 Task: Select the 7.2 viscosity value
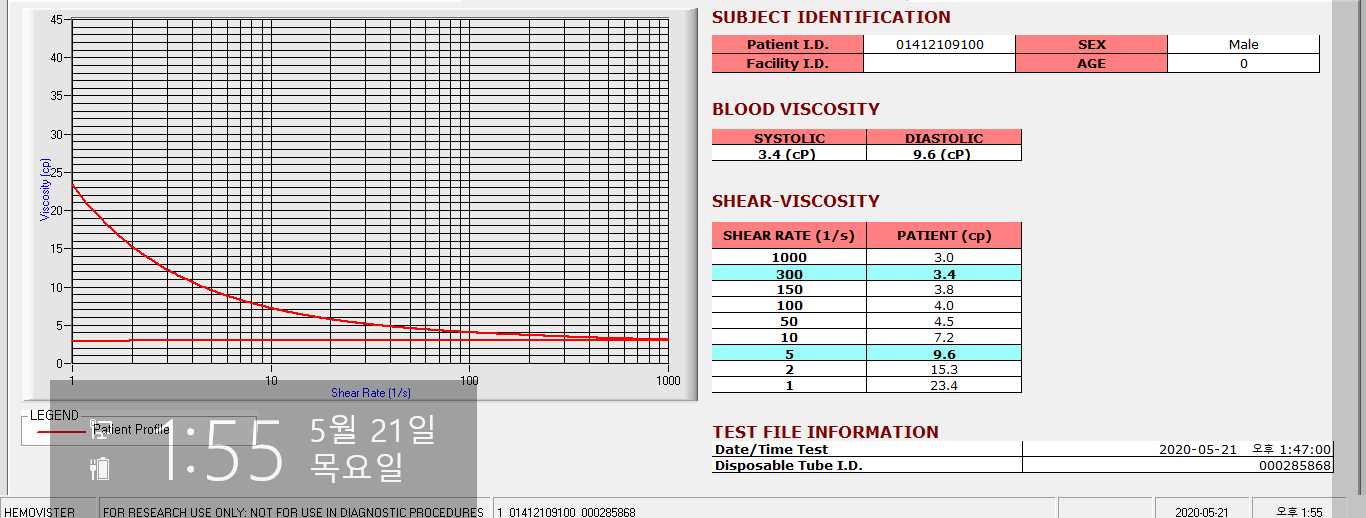[x=944, y=337]
